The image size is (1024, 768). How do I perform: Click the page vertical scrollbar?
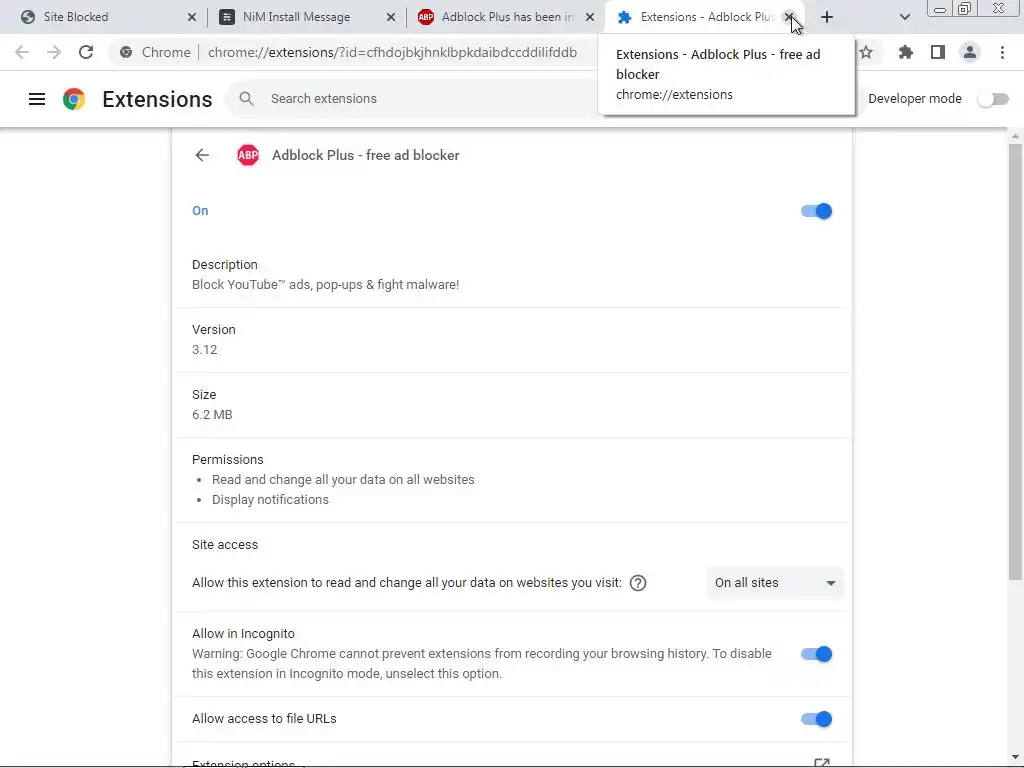1015,362
